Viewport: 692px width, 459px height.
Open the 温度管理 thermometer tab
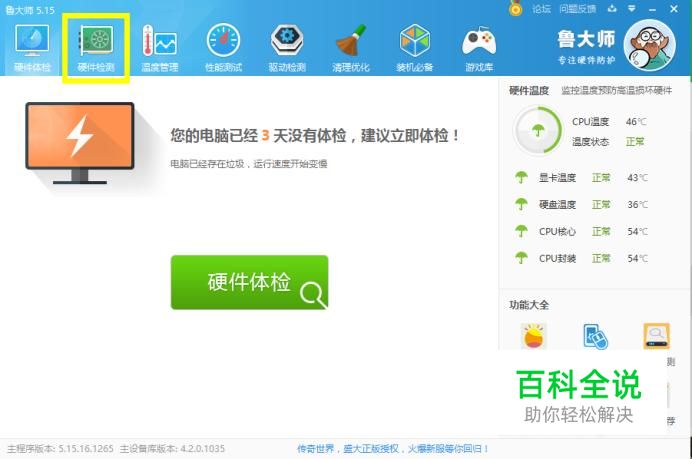pyautogui.click(x=160, y=48)
